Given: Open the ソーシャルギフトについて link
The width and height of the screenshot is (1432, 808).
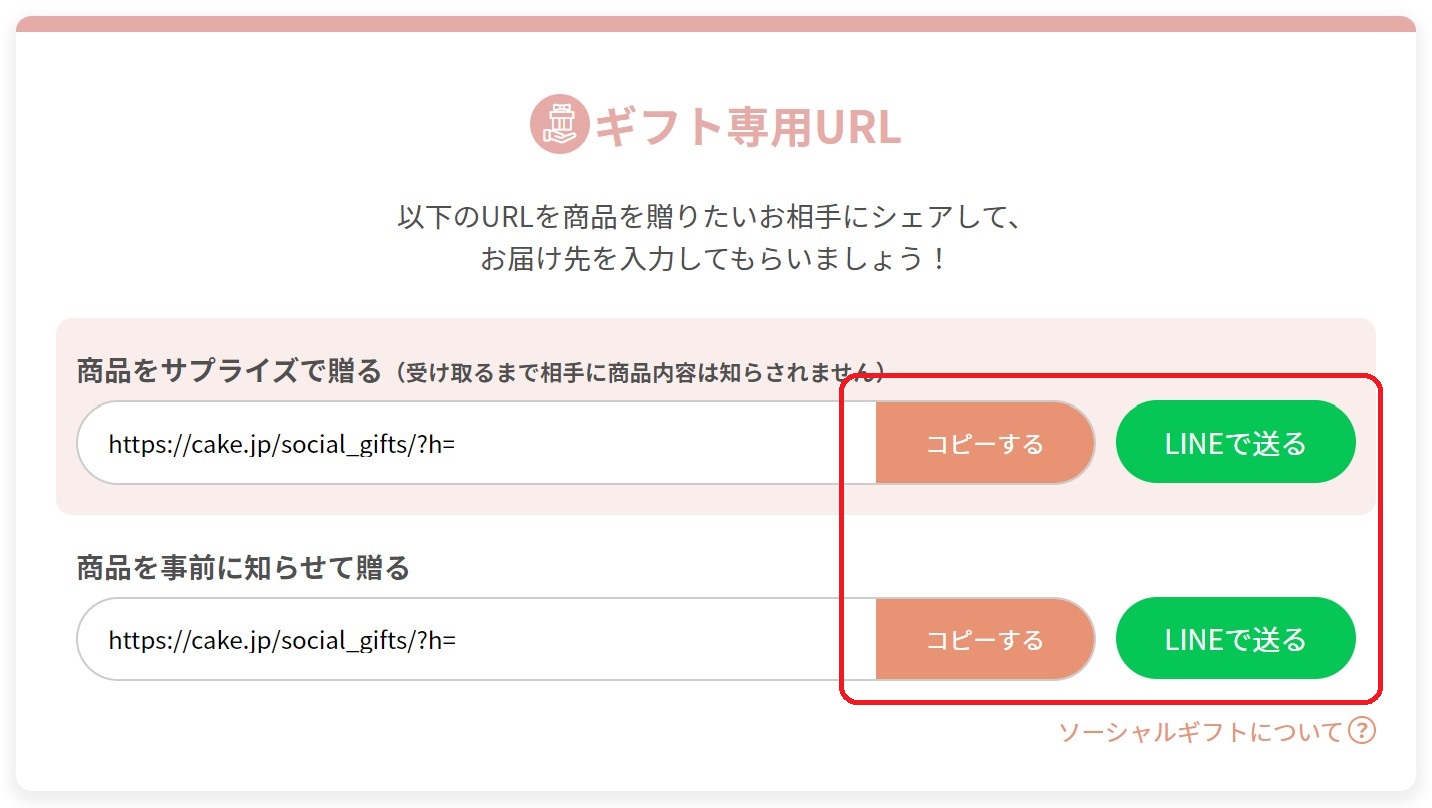Looking at the screenshot, I should [x=1200, y=732].
